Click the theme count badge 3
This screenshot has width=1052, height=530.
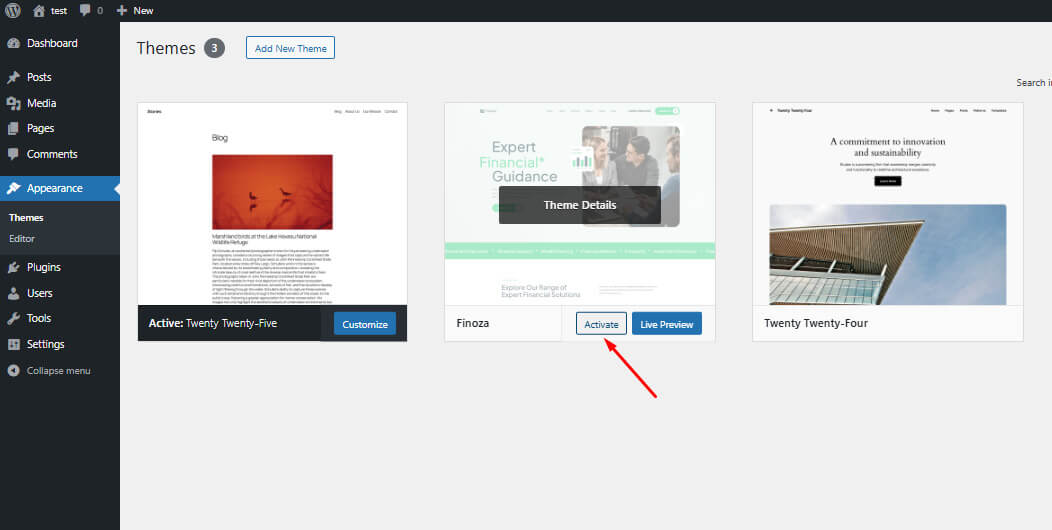214,48
